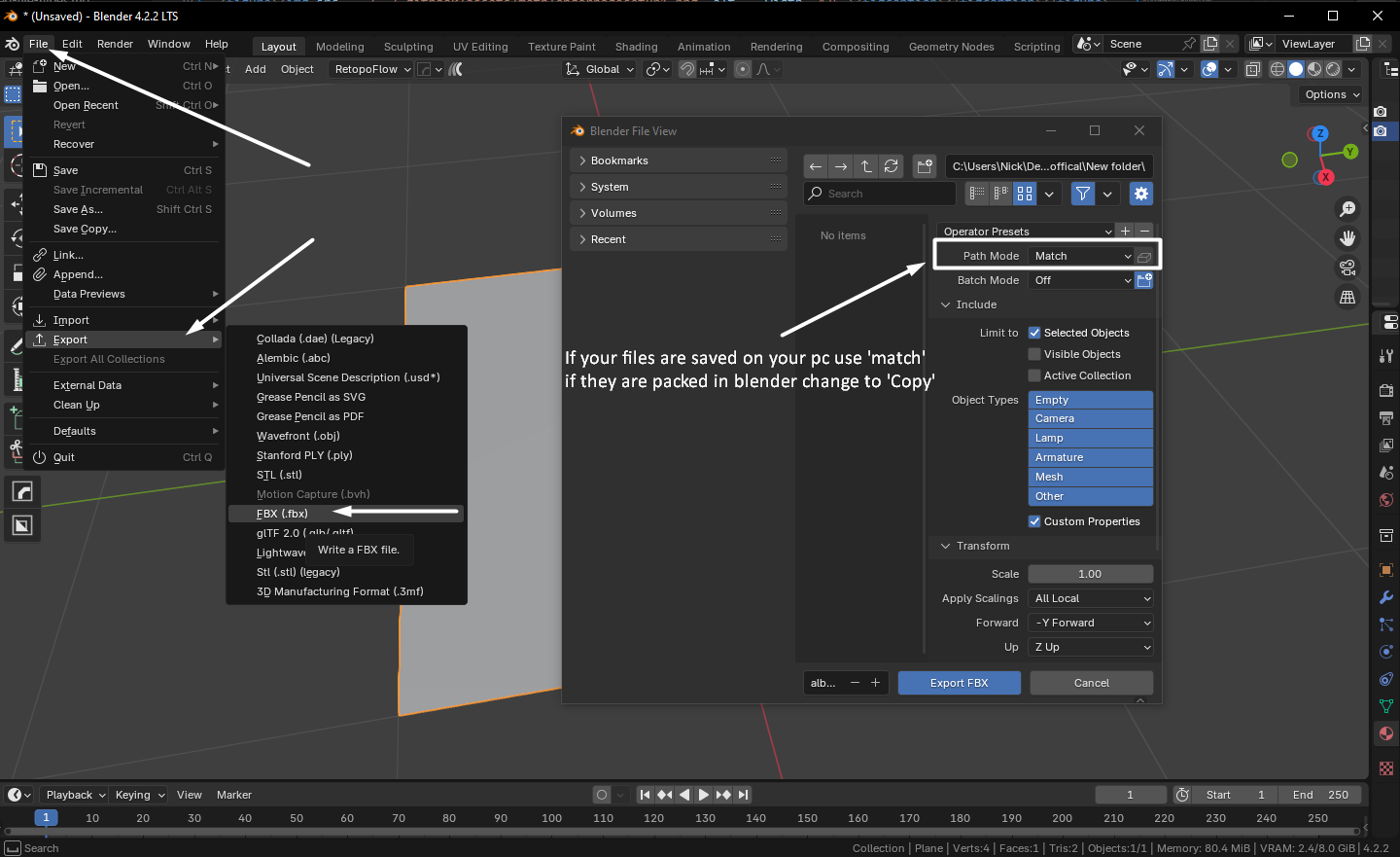Switch to the Shading workspace tab
Screen dimensions: 1400x857
(x=636, y=47)
